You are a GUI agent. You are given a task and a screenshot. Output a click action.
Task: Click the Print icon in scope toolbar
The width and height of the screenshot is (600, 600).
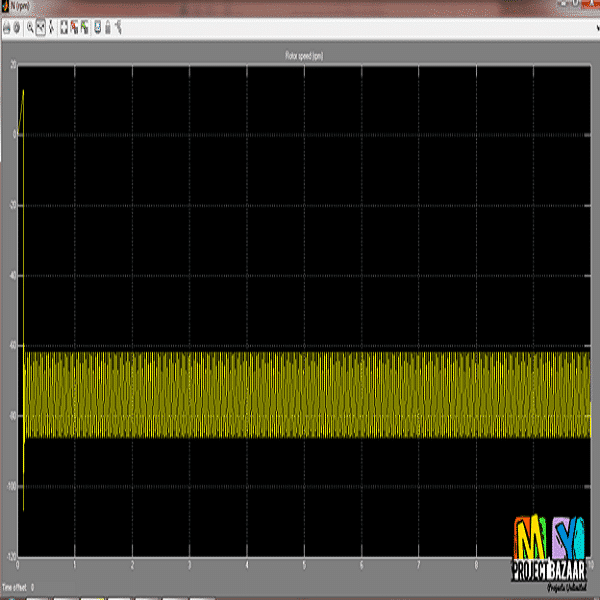(x=6, y=28)
